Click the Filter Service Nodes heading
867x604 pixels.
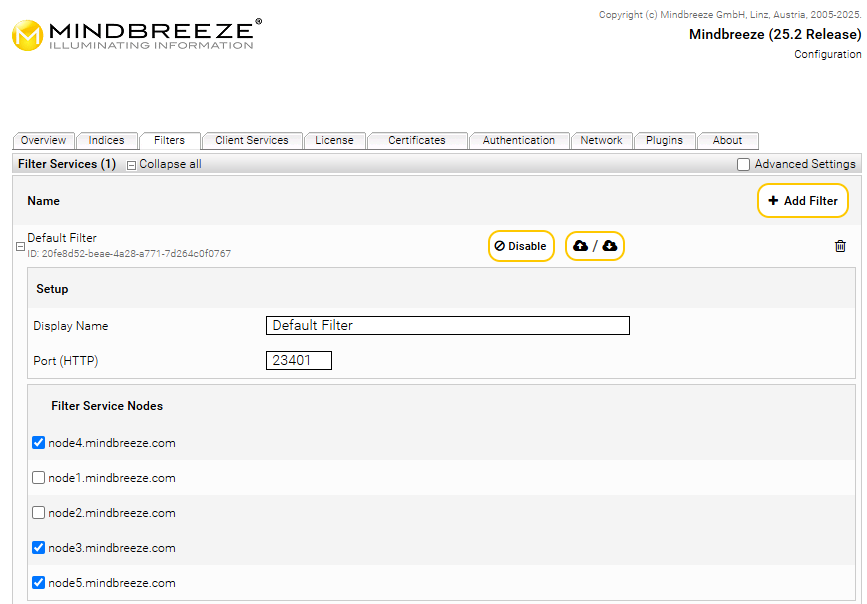(x=107, y=406)
